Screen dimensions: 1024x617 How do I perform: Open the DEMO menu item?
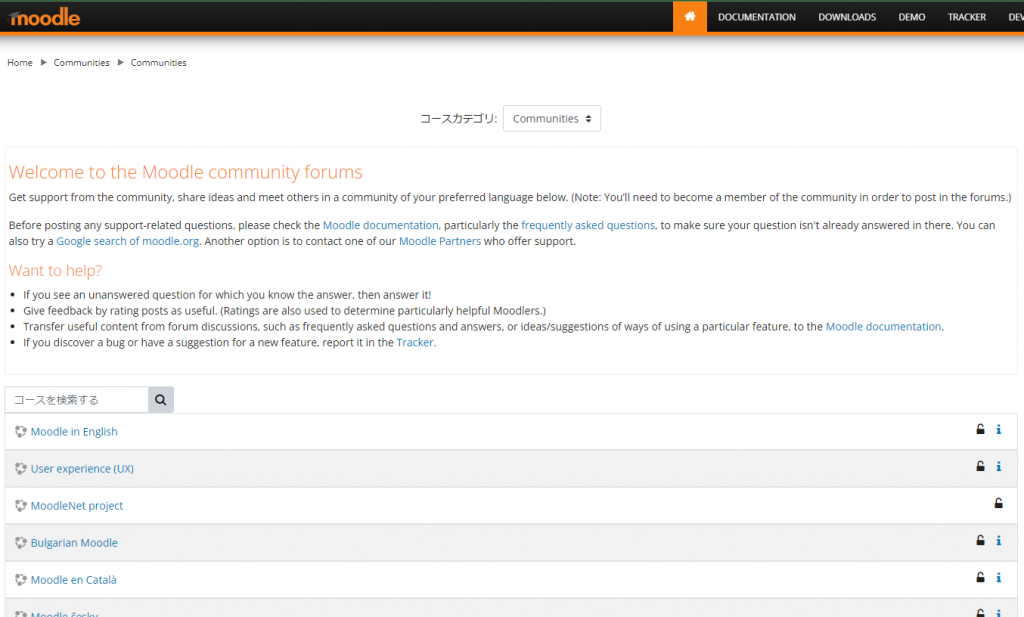pos(912,17)
